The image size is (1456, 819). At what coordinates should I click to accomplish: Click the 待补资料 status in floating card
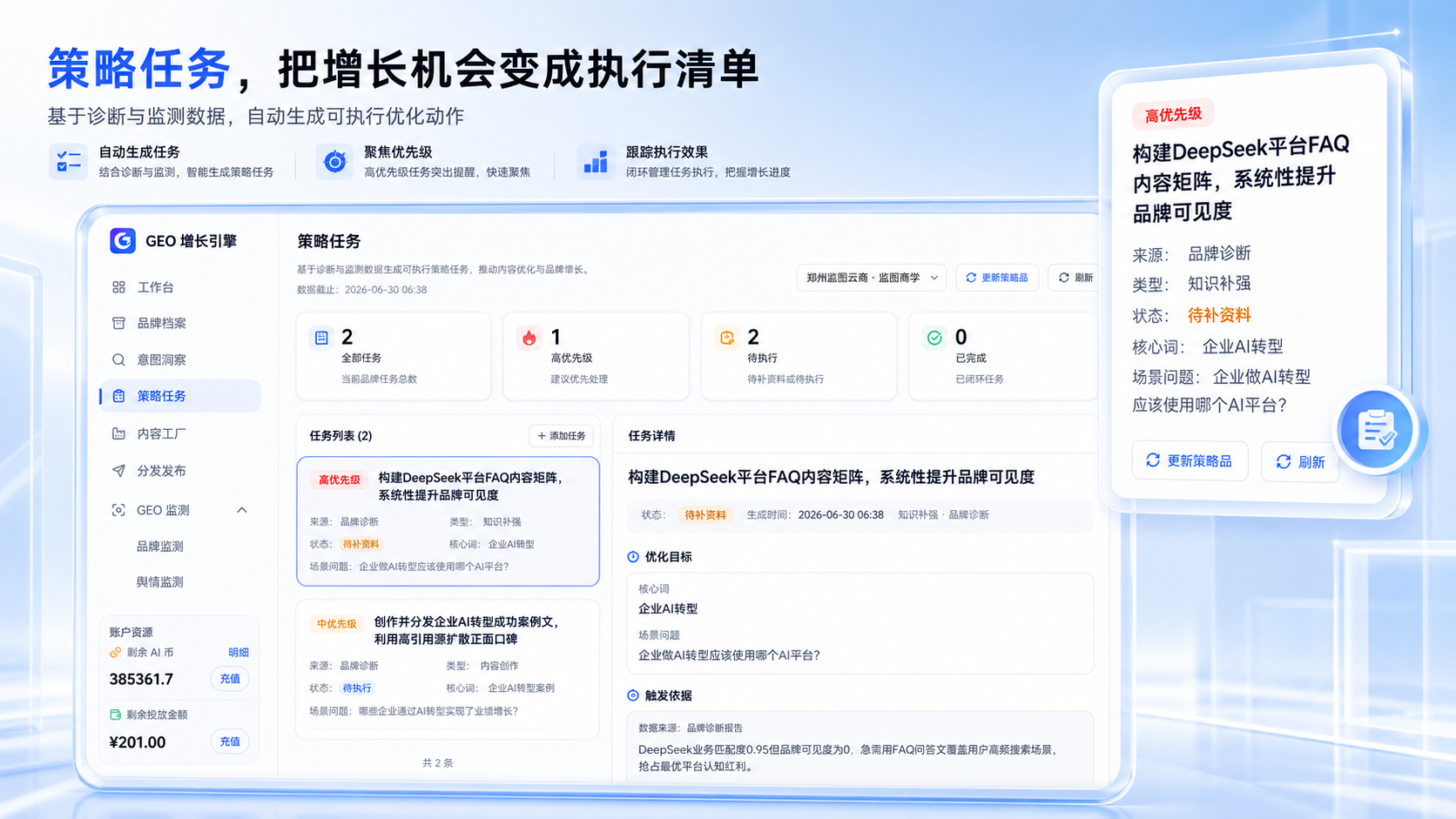point(1219,315)
